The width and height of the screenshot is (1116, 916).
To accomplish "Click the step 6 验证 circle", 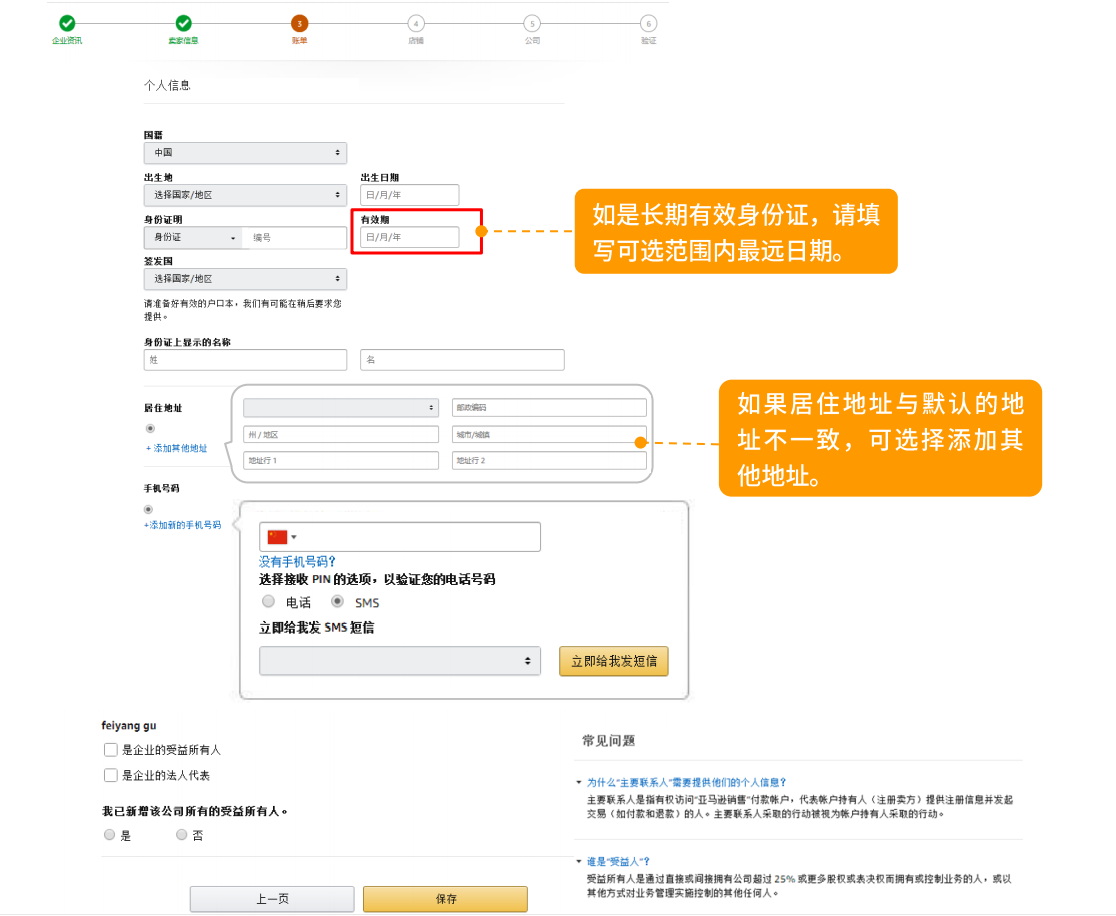I will click(x=648, y=23).
